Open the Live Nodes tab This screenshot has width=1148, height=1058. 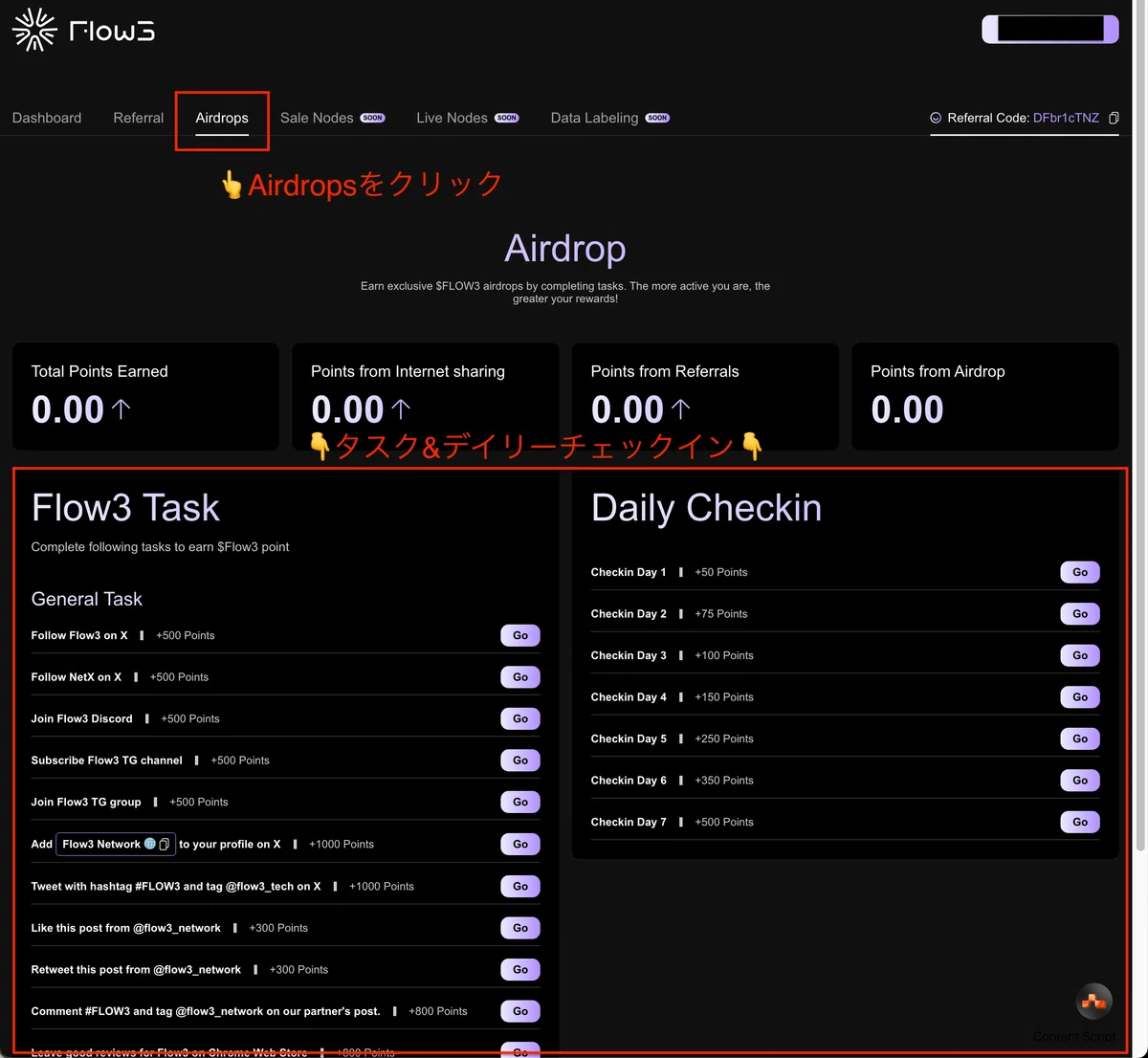pos(452,118)
